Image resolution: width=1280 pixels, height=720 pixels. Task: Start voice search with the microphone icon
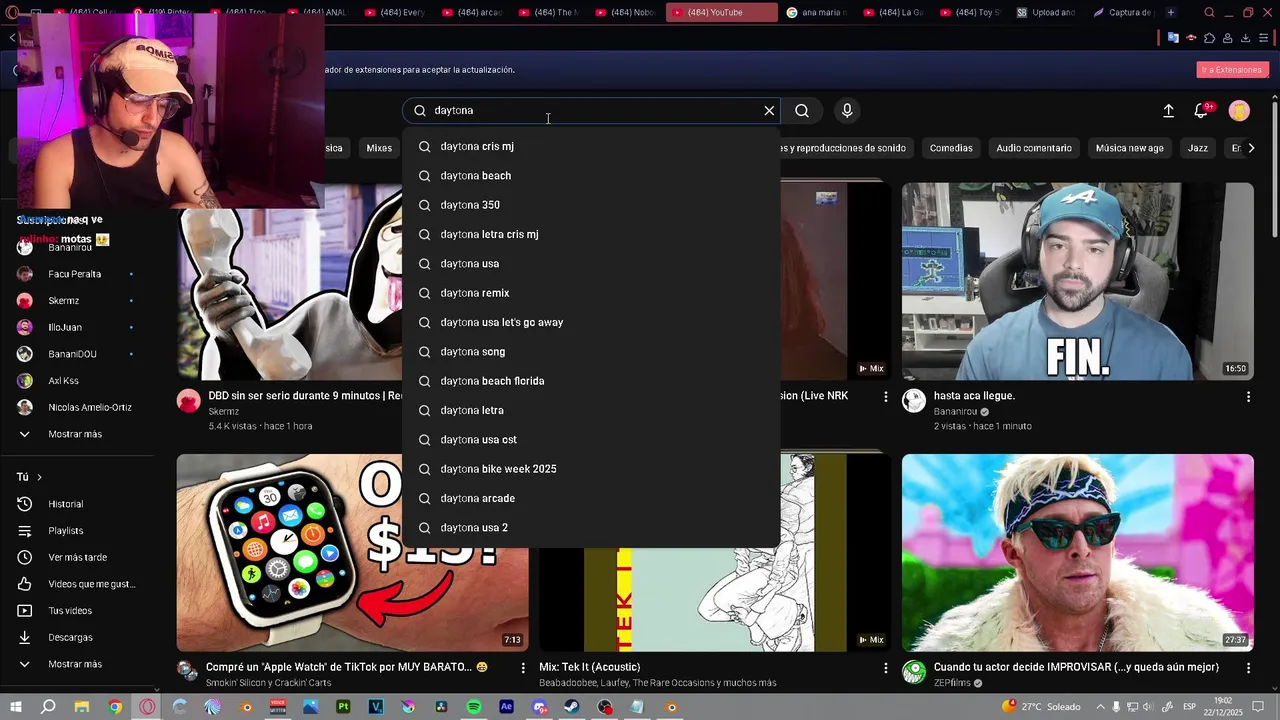coord(847,111)
